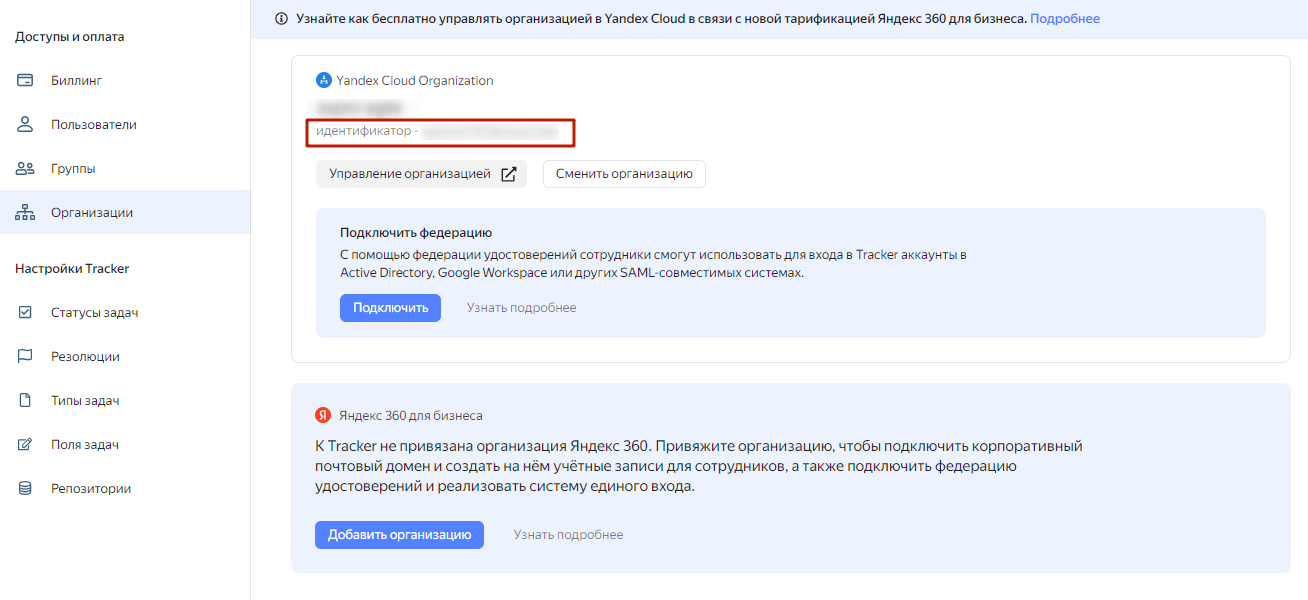Click Сменить организацию button
This screenshot has height=600, width=1308.
[x=624, y=174]
